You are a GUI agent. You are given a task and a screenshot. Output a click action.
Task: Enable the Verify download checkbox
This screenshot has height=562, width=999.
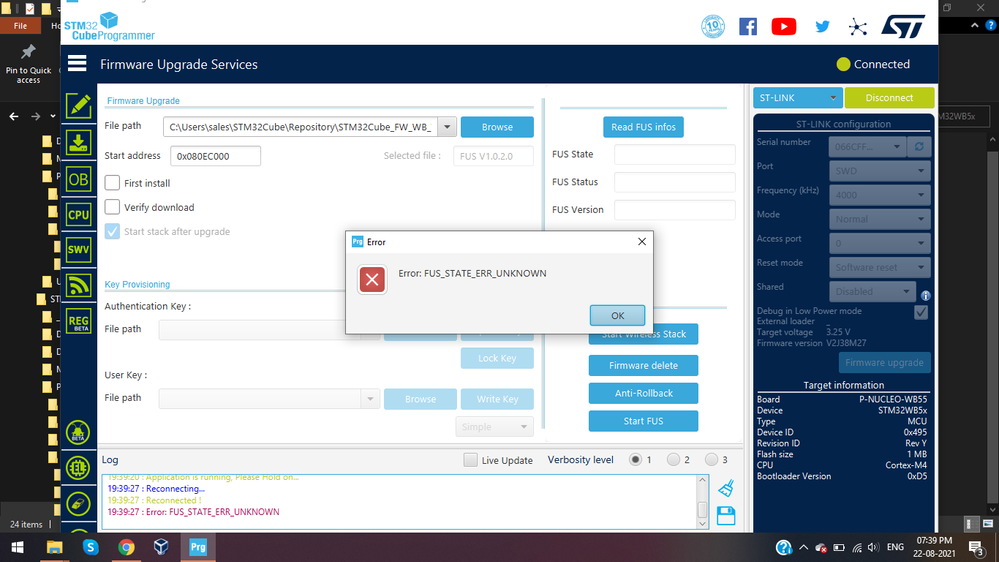point(112,207)
